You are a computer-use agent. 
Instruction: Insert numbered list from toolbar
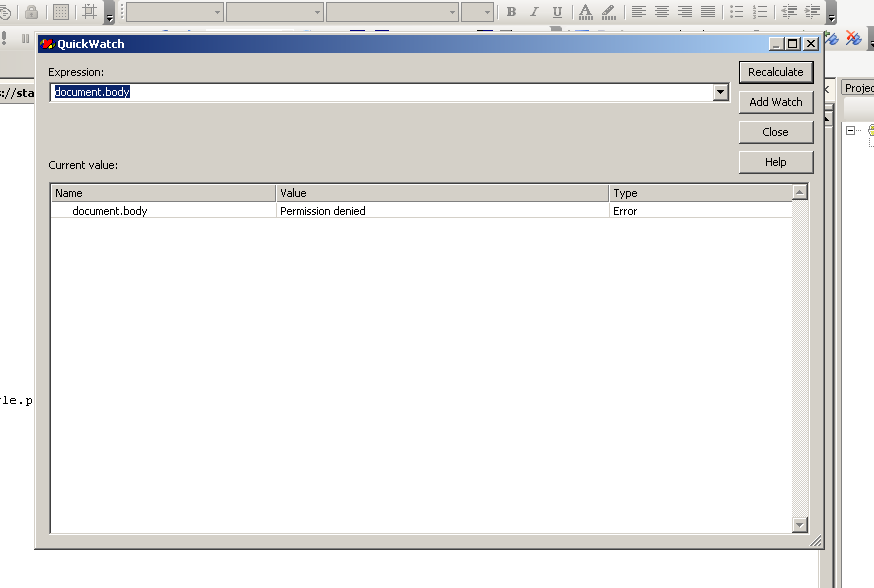pyautogui.click(x=760, y=12)
